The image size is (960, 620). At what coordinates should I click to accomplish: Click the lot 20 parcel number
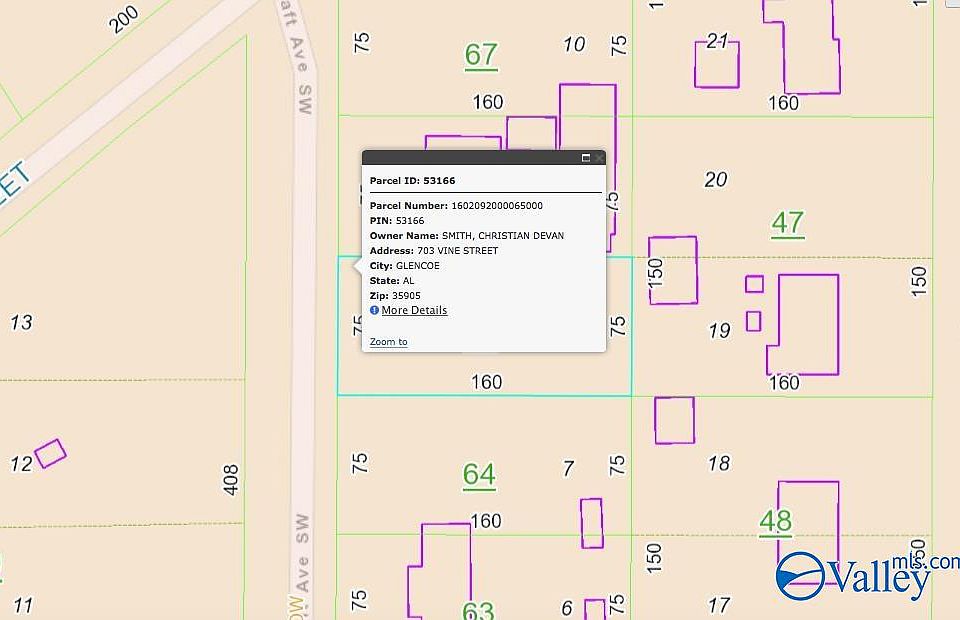(716, 180)
